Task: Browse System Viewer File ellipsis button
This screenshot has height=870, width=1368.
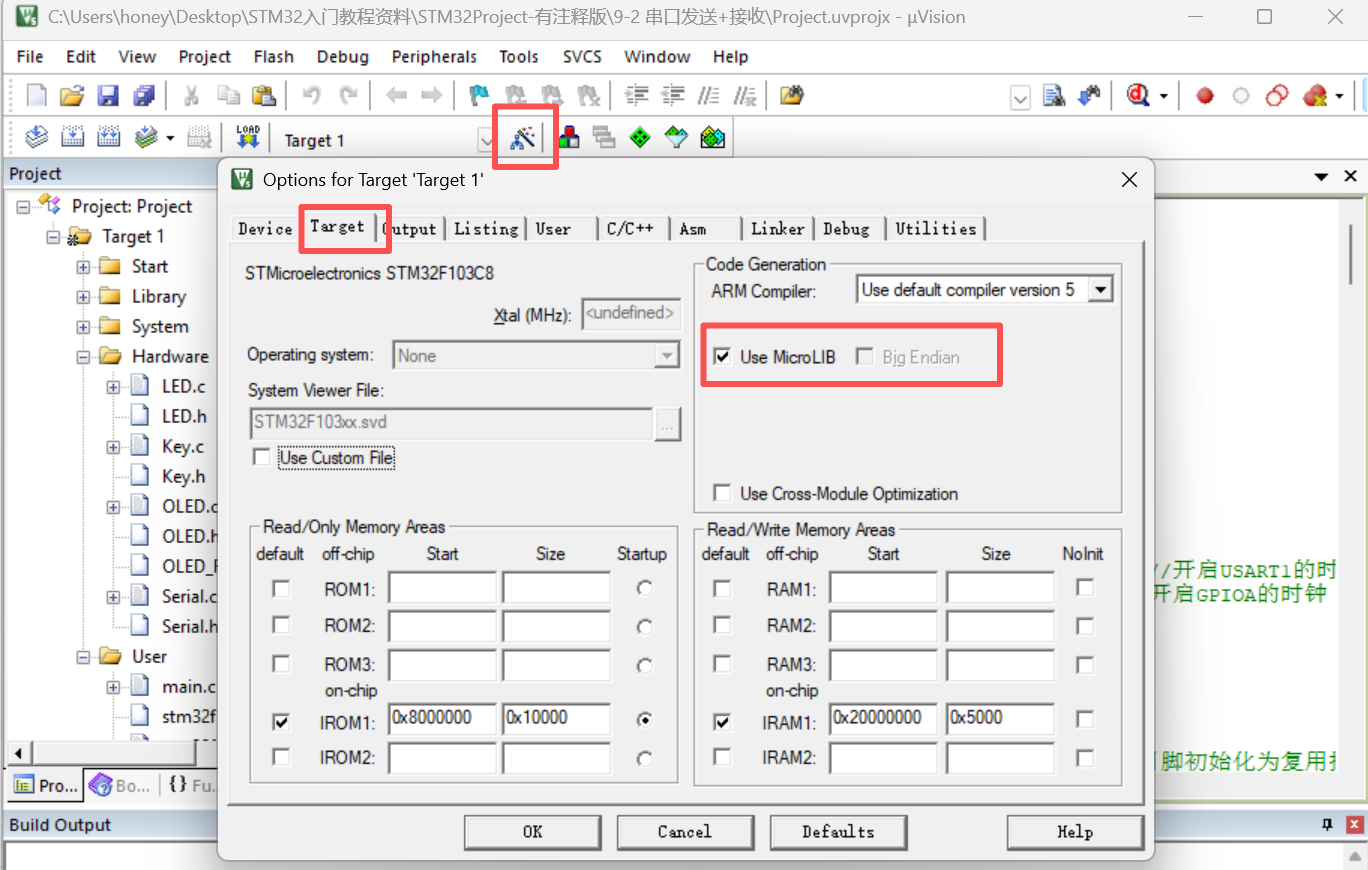Action: (x=668, y=423)
